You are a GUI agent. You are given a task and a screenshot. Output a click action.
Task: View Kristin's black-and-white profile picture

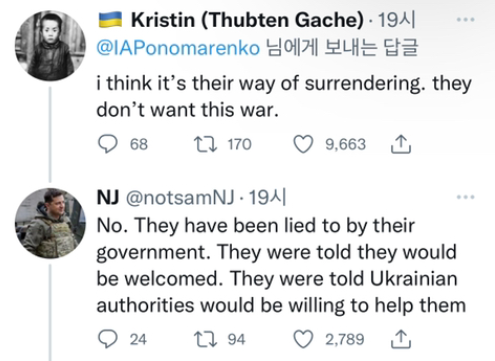(x=50, y=46)
